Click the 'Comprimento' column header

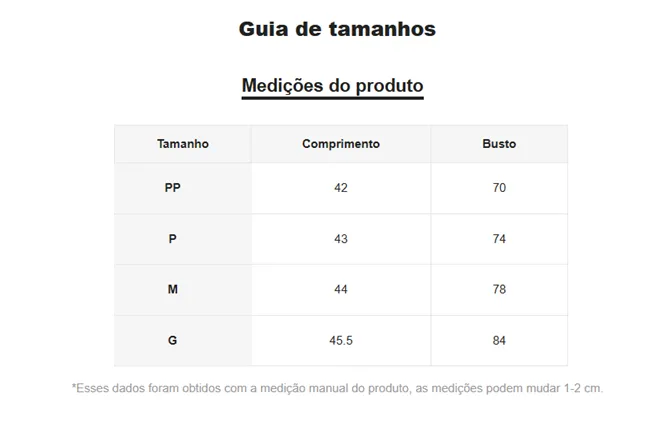[x=341, y=144]
